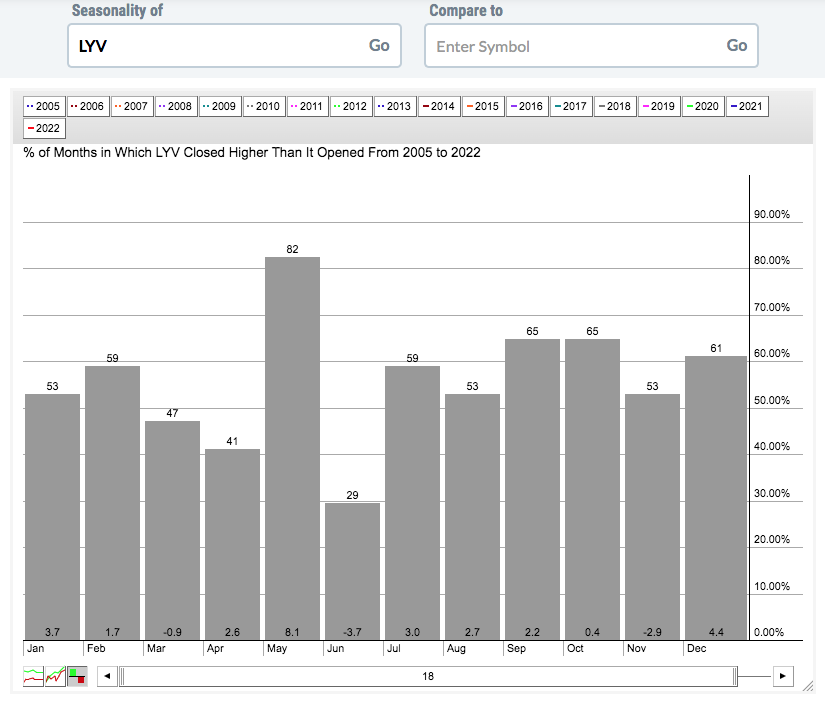Click the December average return value 4.4
Viewport: 825px width, 702px height.
tap(716, 632)
